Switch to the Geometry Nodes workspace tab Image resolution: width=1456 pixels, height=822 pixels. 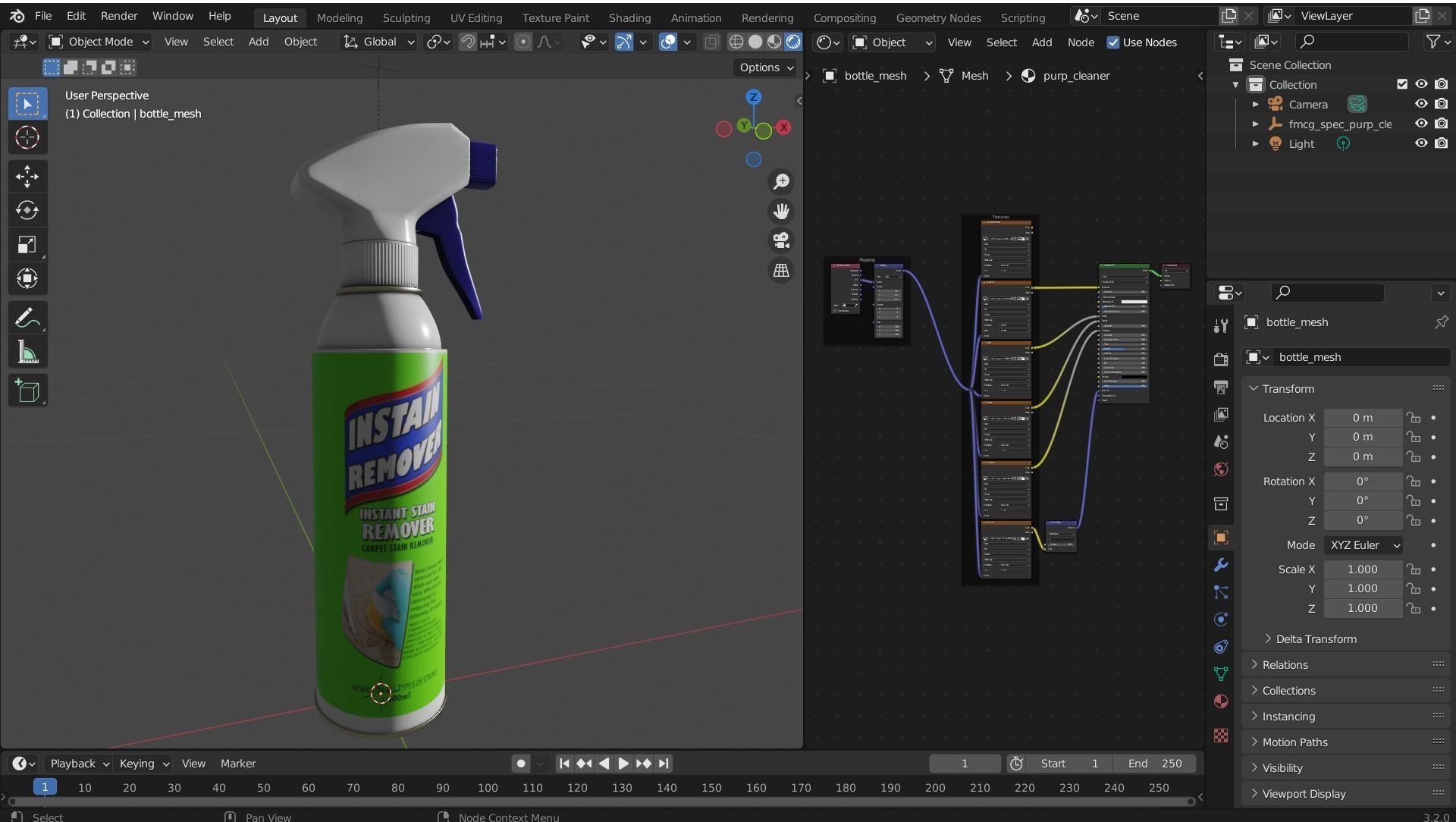[938, 17]
